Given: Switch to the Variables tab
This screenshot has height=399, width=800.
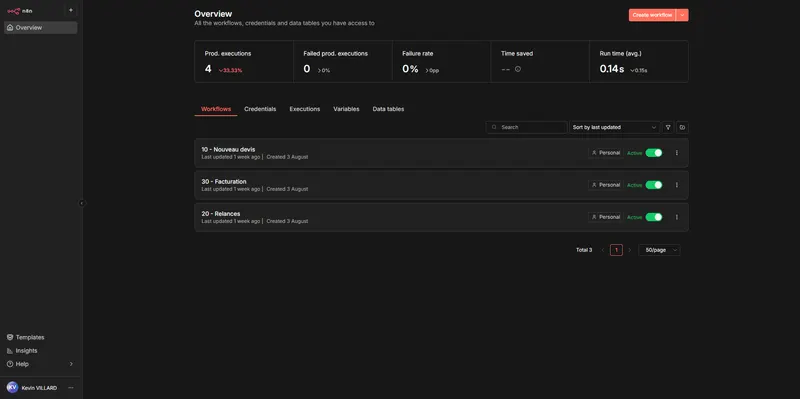Looking at the screenshot, I should pos(346,109).
